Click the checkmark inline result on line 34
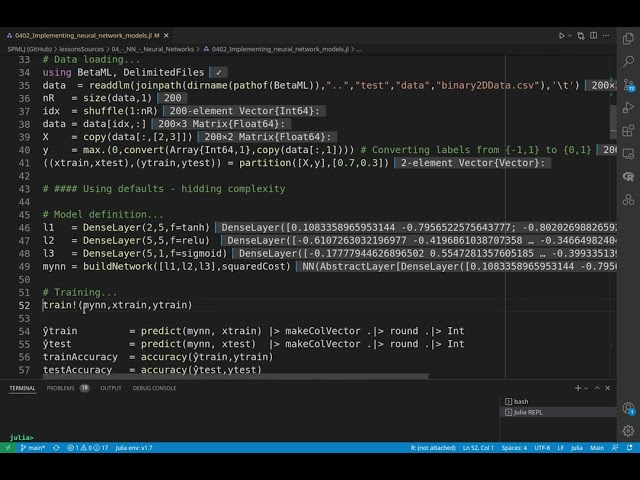The height and width of the screenshot is (480, 640). pos(218,72)
